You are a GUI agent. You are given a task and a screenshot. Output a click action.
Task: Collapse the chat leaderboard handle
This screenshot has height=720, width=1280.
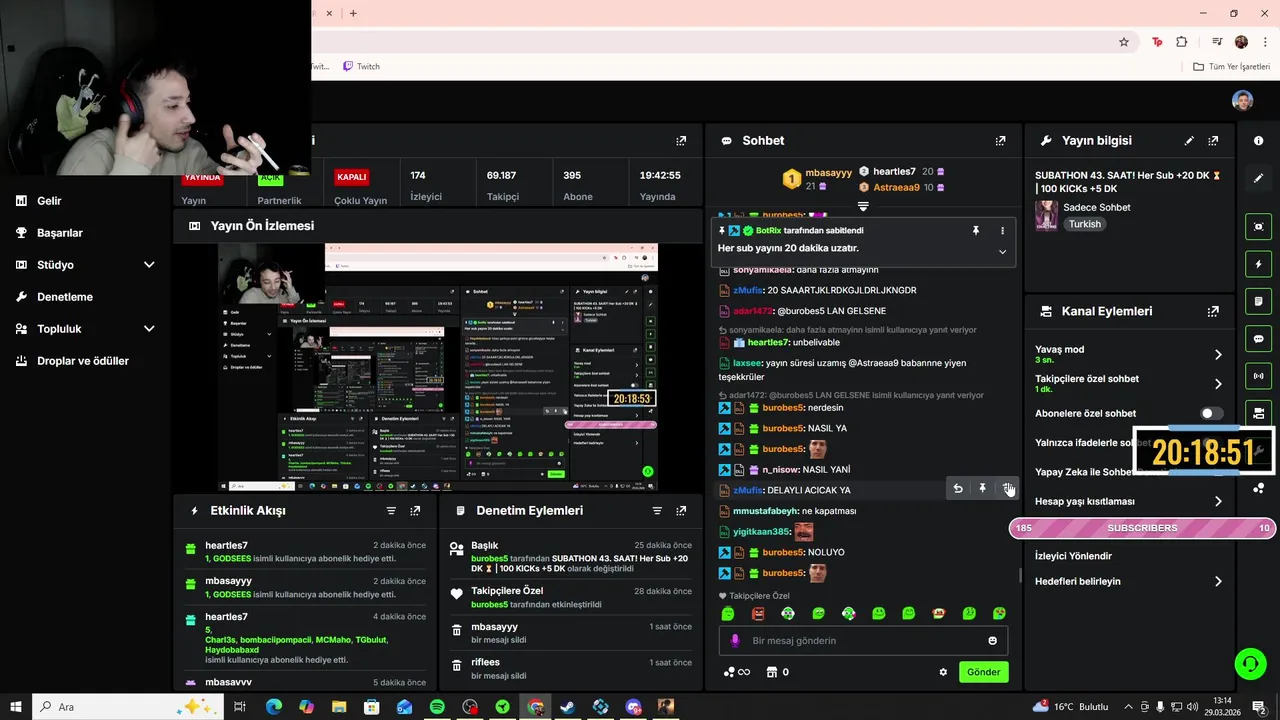[863, 207]
